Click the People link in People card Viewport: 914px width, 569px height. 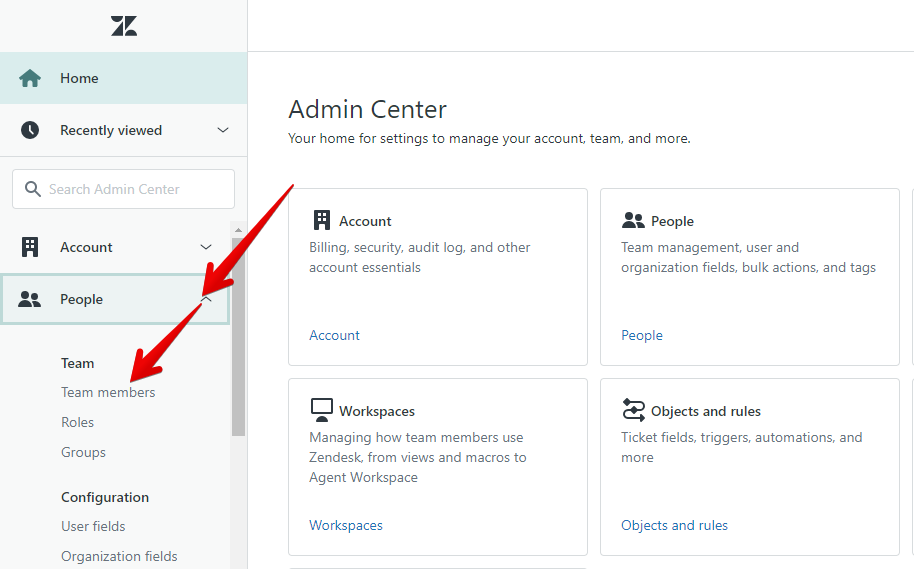(x=642, y=335)
